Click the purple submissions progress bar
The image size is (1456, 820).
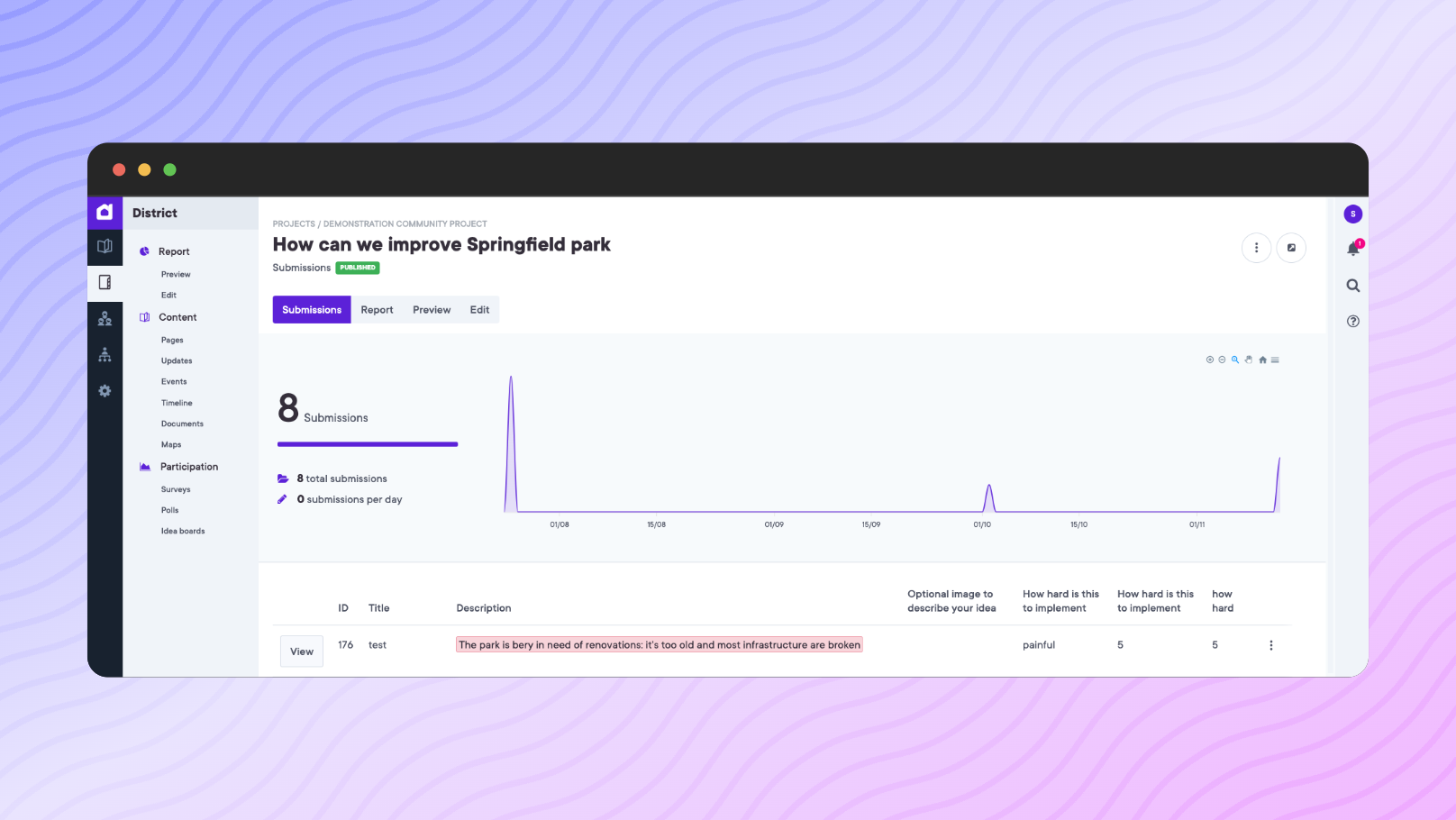point(368,444)
